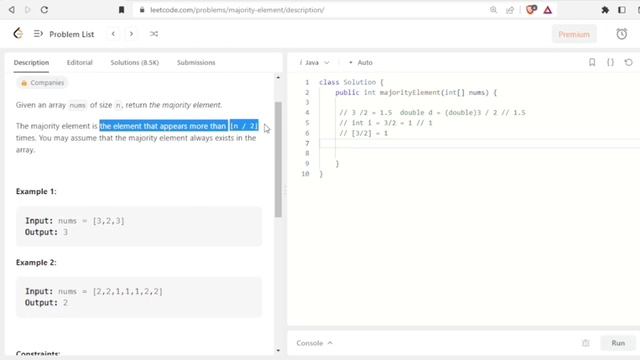Go back with the browser back arrow

pos(12,10)
